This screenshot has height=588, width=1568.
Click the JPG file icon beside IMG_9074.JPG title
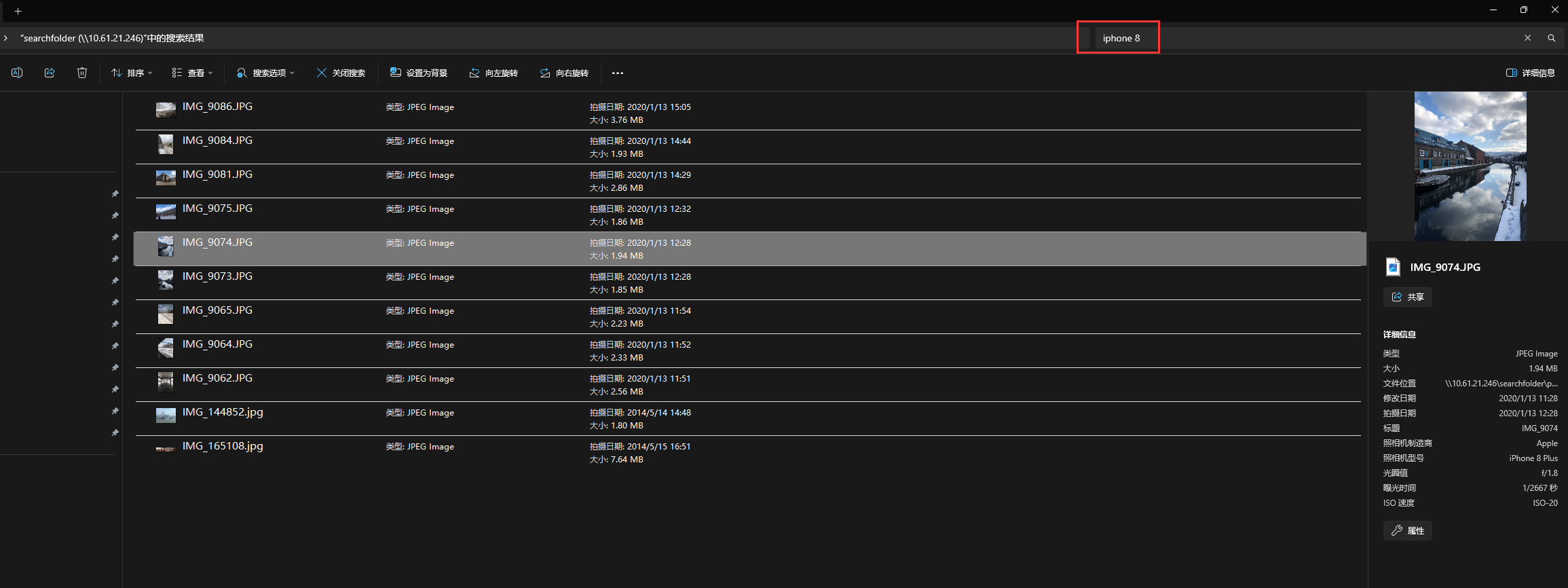coord(1393,267)
